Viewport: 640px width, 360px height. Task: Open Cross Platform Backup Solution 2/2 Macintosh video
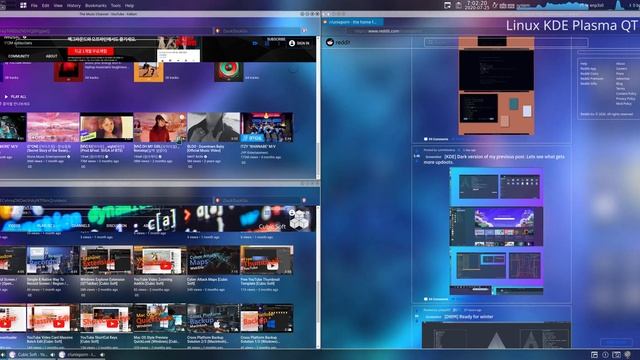point(213,318)
